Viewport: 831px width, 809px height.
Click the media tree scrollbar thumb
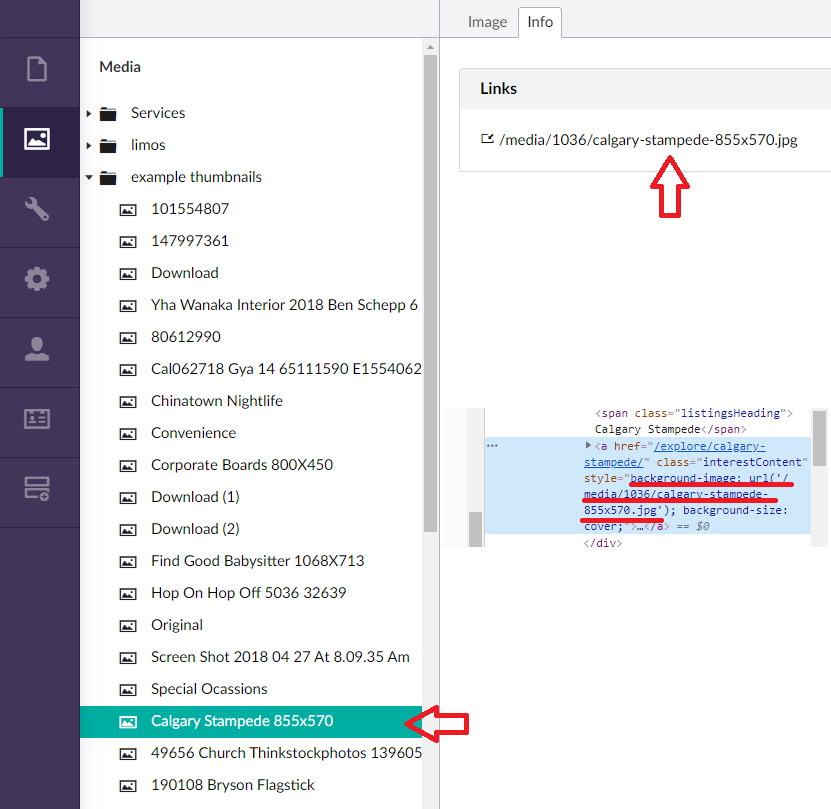pos(430,293)
